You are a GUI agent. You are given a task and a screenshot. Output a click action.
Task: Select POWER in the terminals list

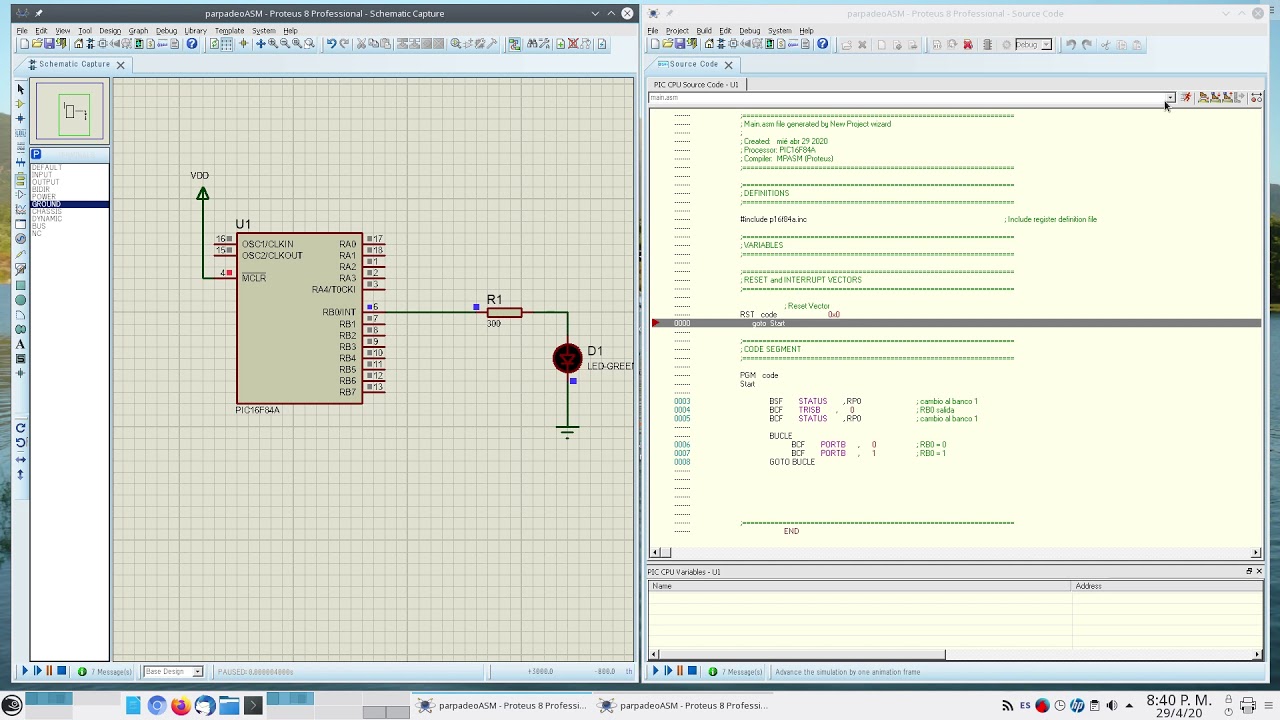click(x=70, y=197)
